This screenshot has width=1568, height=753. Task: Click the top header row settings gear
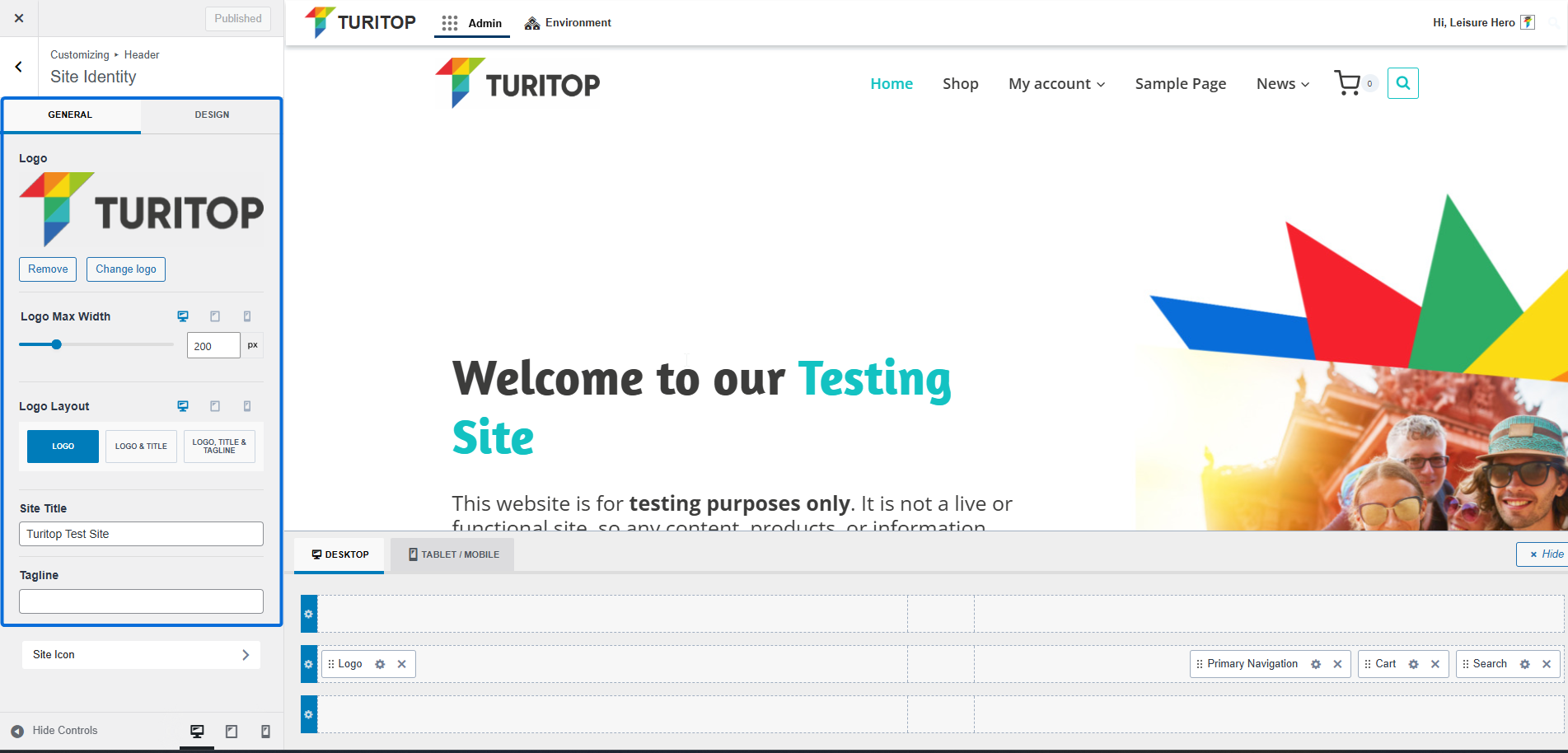(309, 615)
